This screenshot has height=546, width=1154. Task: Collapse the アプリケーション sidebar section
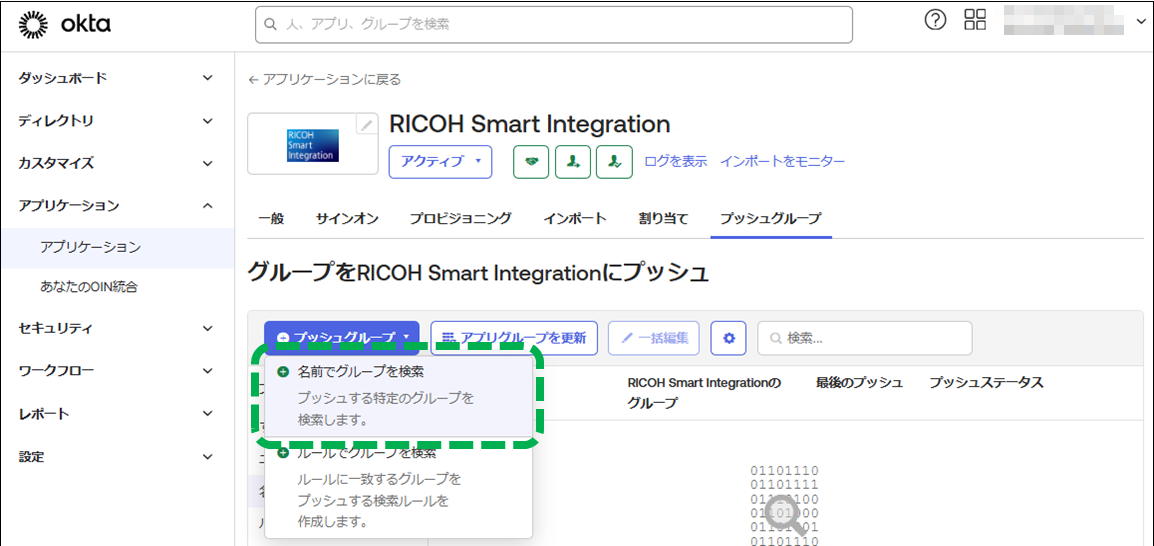(117, 206)
